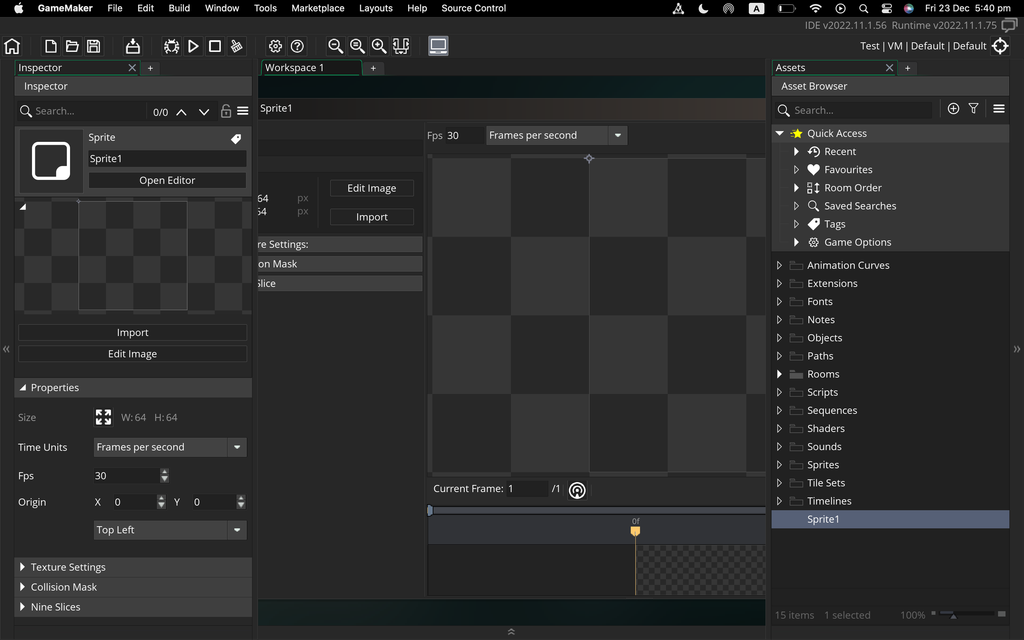
Task: Collapse Quick Access tree
Action: coord(780,133)
